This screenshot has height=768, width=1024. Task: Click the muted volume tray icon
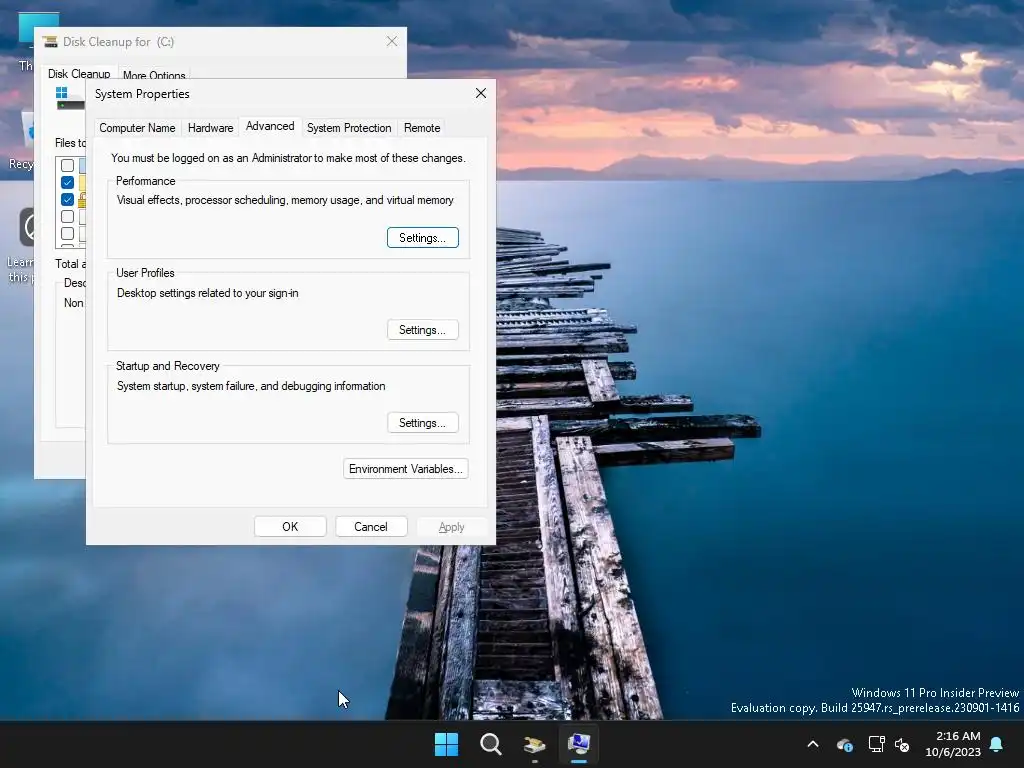click(902, 744)
